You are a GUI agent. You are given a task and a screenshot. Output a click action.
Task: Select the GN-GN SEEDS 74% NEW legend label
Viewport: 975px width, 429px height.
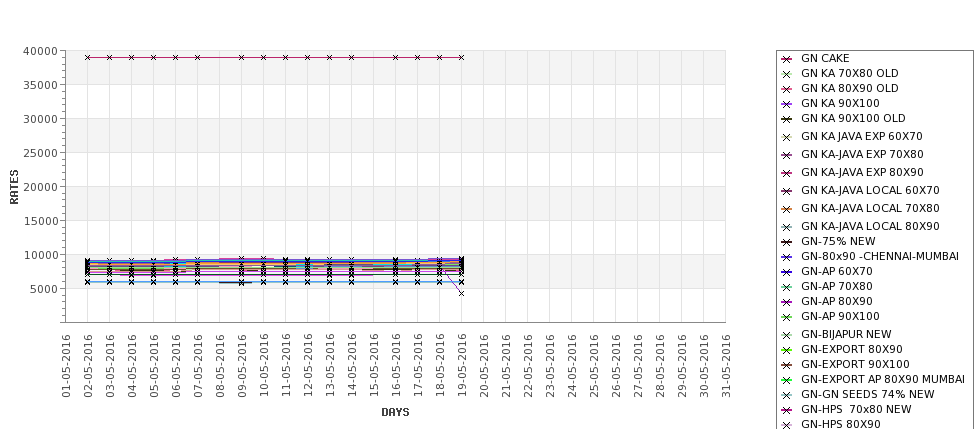click(867, 394)
